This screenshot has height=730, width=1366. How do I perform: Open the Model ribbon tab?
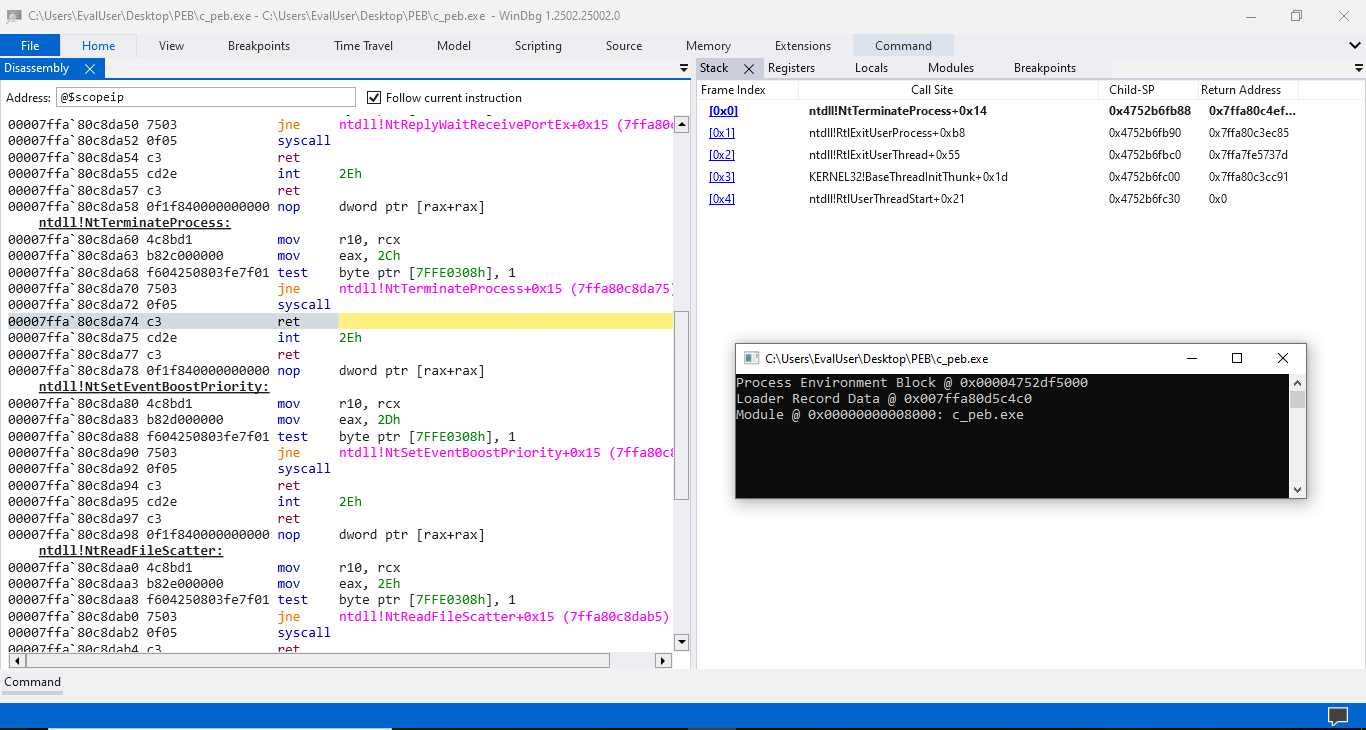pyautogui.click(x=454, y=46)
